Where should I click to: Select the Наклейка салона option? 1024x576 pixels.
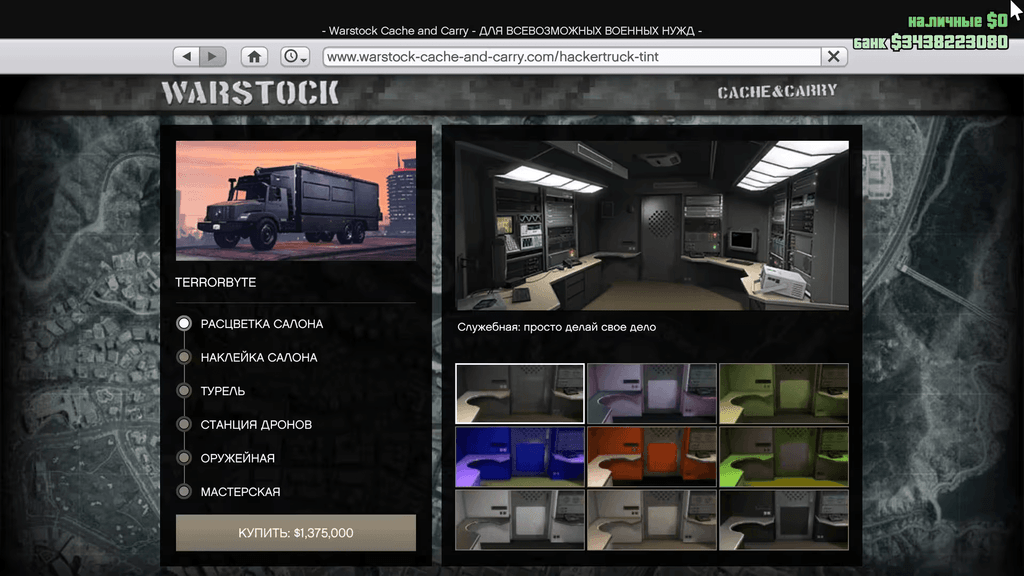(248, 357)
